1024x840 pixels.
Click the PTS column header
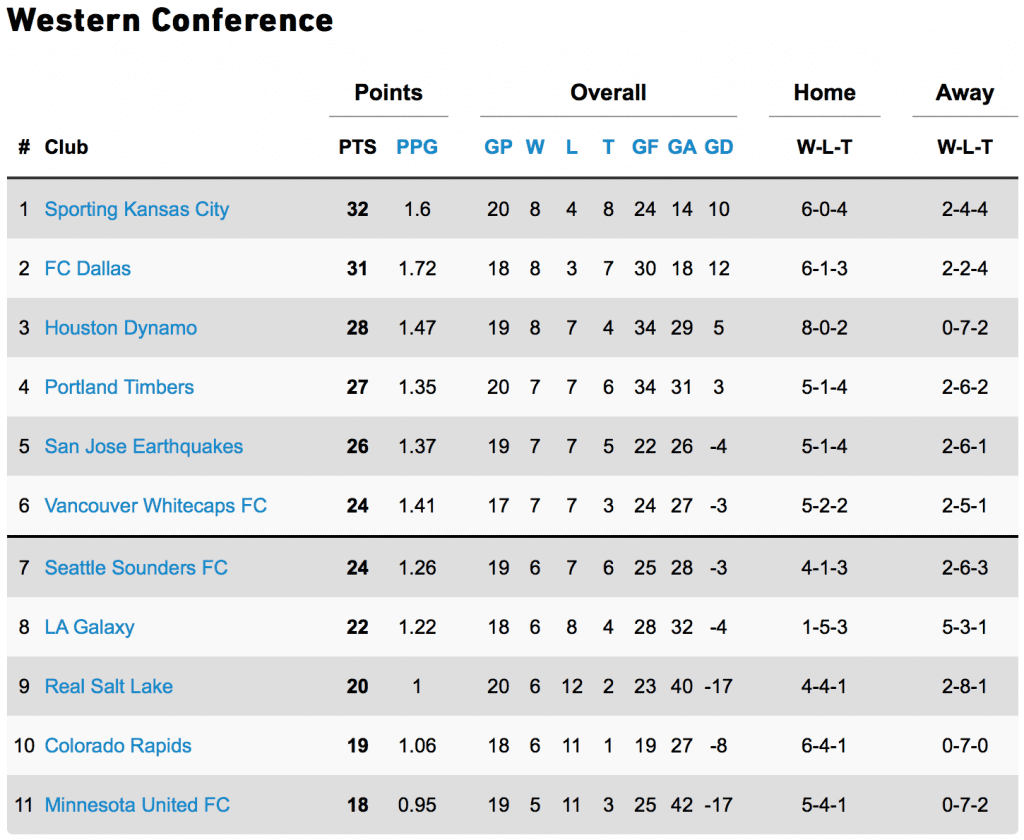[357, 147]
